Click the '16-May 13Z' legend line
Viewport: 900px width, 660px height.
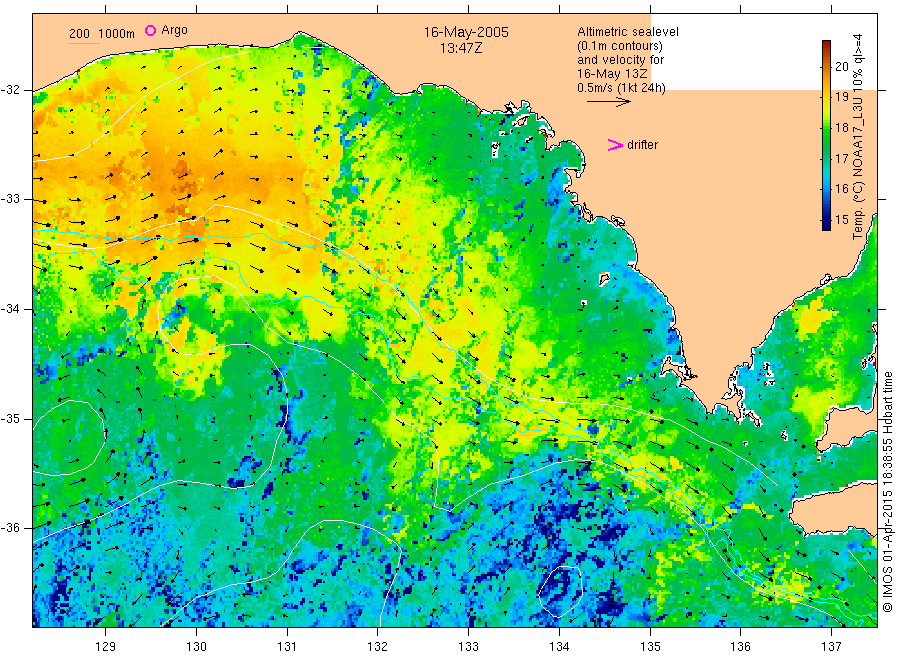tap(612, 74)
